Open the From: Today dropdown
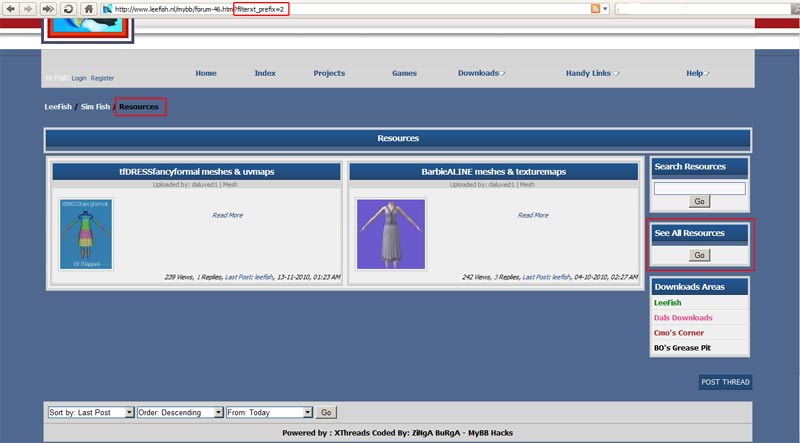The height and width of the screenshot is (443, 800). 270,412
